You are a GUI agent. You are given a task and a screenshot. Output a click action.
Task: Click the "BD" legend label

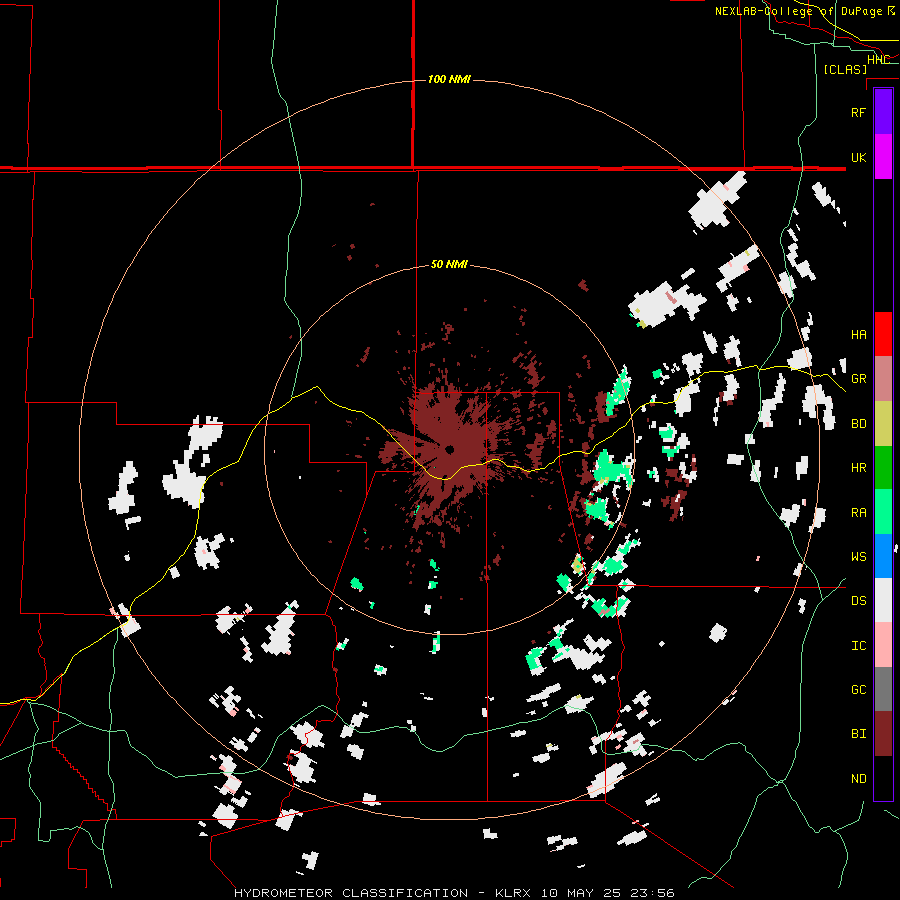click(x=858, y=424)
